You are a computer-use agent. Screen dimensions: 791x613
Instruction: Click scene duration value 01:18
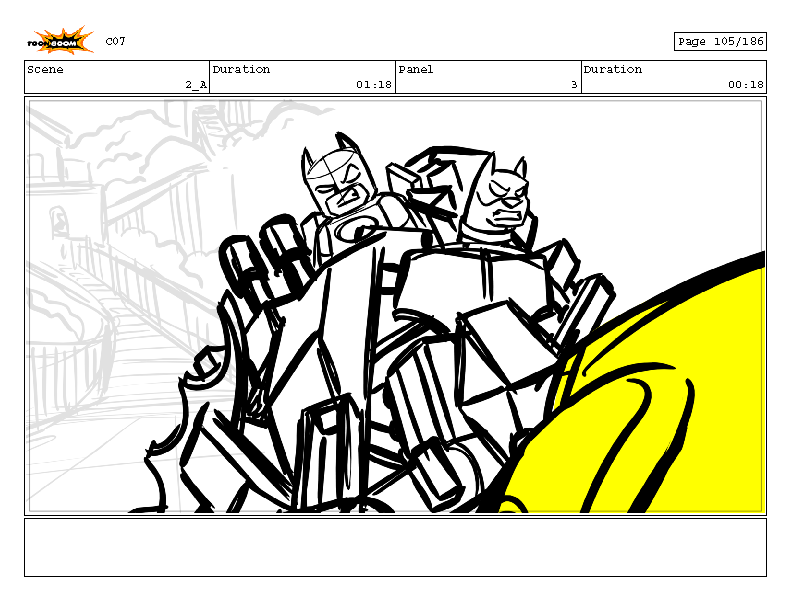[x=374, y=85]
